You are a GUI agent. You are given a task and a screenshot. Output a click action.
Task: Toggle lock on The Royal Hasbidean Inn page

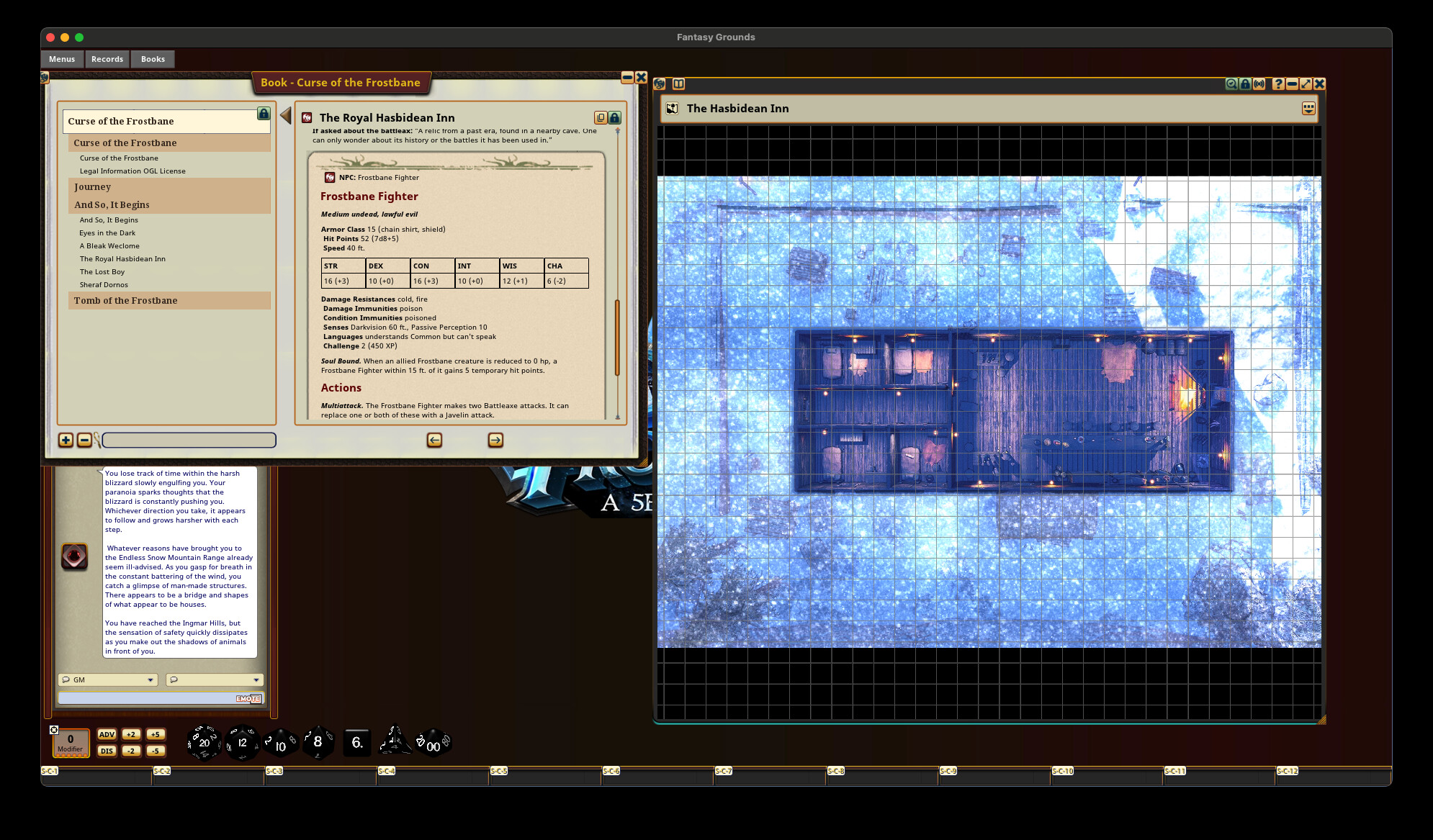(x=614, y=117)
